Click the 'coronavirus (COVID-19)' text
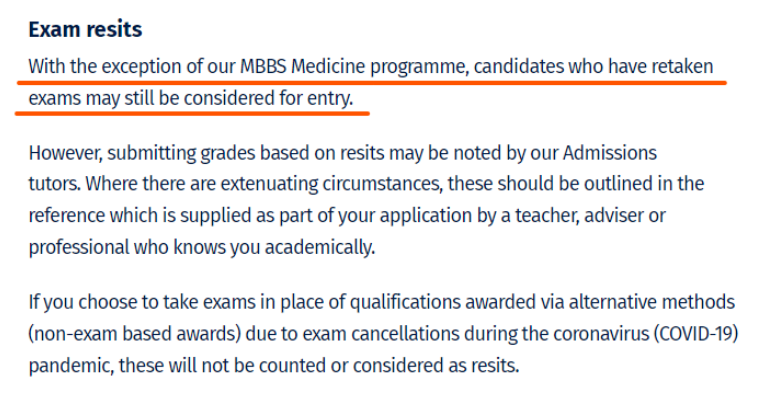This screenshot has width=774, height=394. [646, 334]
